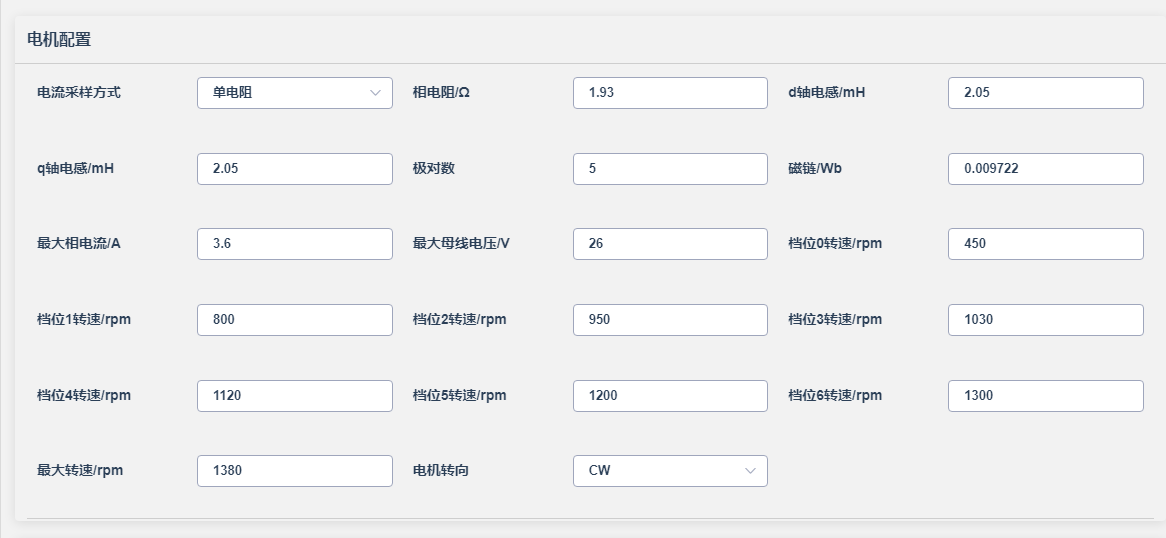This screenshot has height=538, width=1166.
Task: Click the 电流采样方式 label
Action: tap(79, 93)
